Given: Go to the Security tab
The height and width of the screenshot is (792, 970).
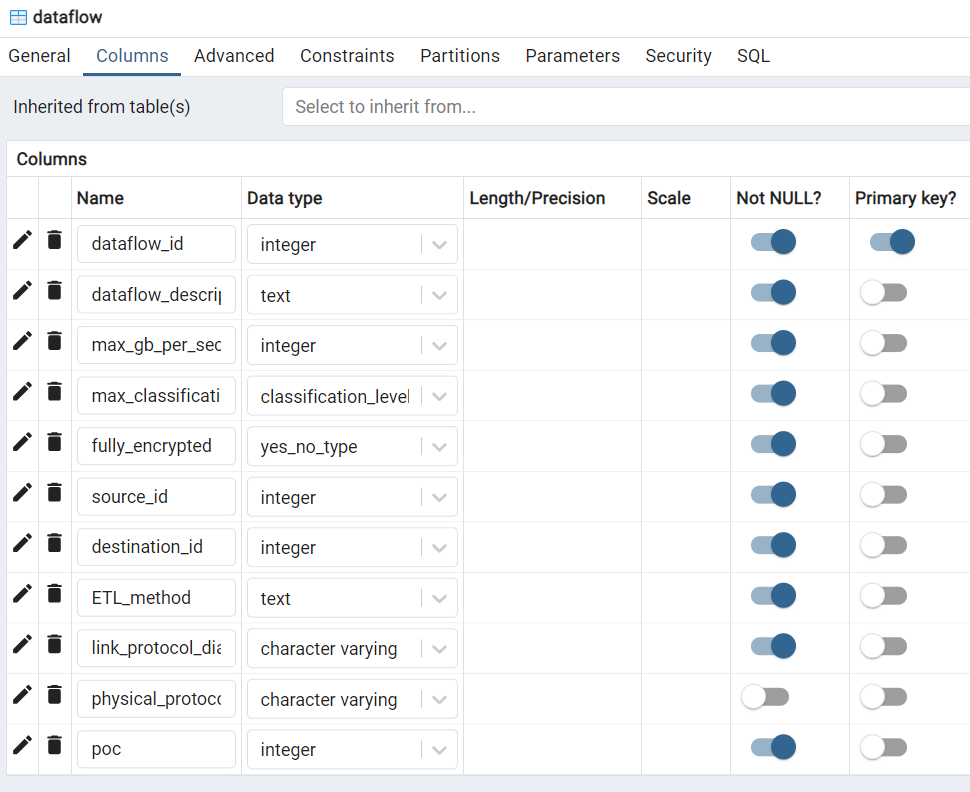Looking at the screenshot, I should [x=678, y=56].
